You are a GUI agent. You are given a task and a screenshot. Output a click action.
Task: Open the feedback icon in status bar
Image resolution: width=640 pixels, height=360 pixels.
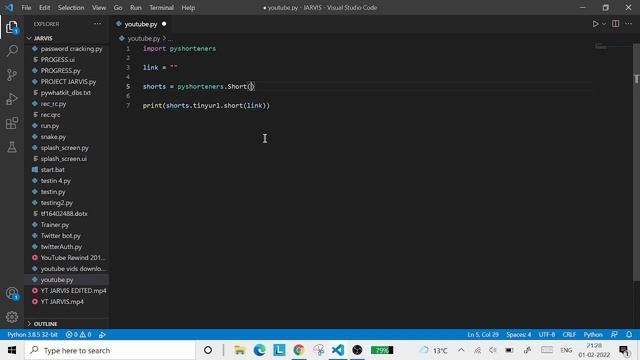click(x=614, y=335)
